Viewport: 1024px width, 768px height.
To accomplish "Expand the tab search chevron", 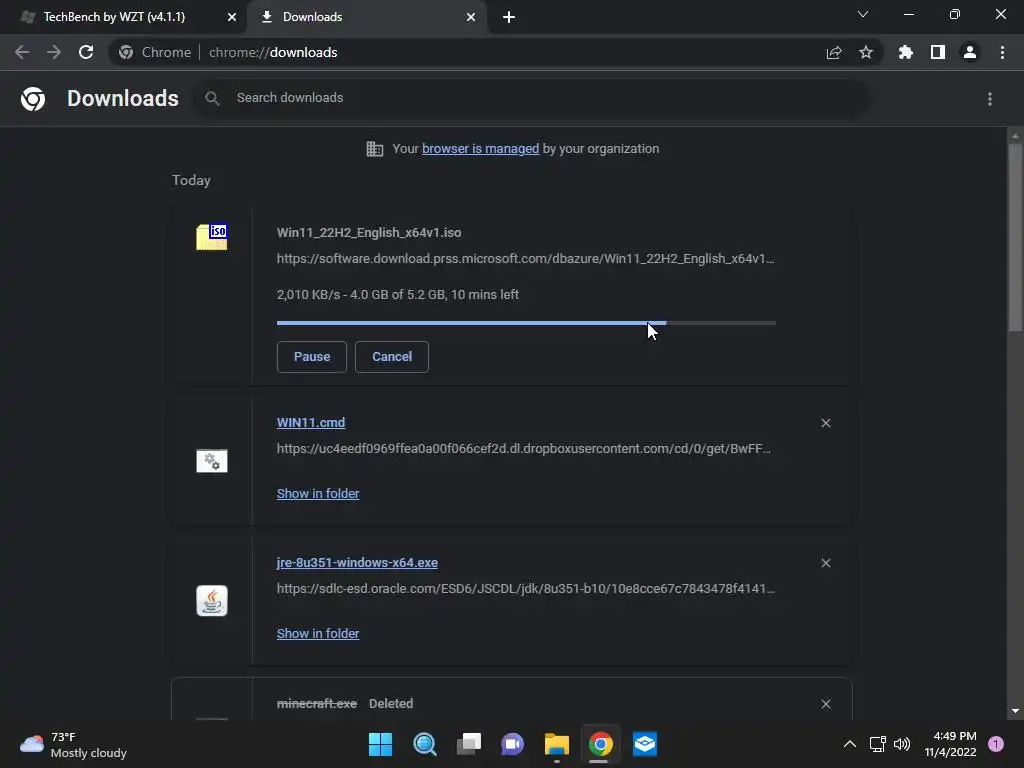I will (863, 14).
